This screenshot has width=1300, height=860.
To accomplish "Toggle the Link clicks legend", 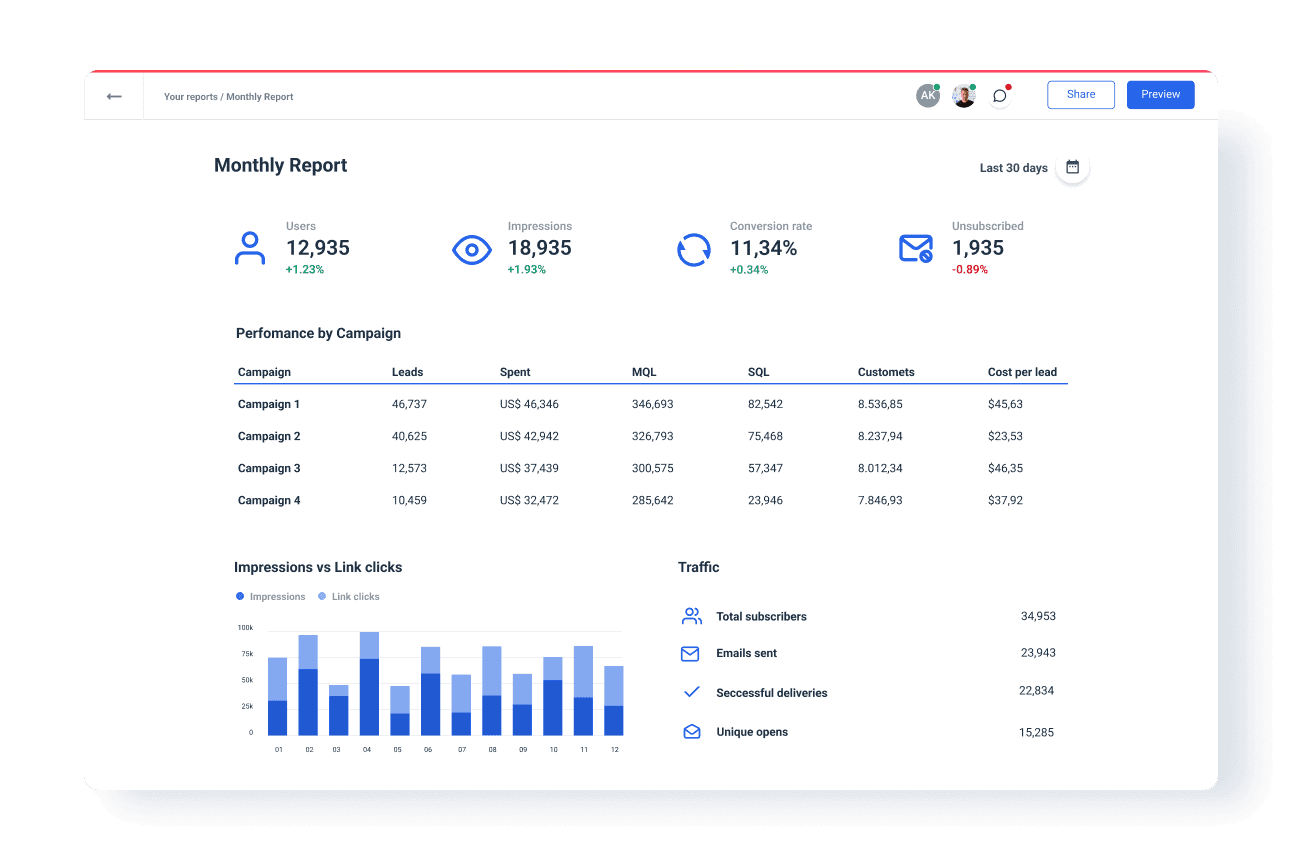I will [348, 596].
